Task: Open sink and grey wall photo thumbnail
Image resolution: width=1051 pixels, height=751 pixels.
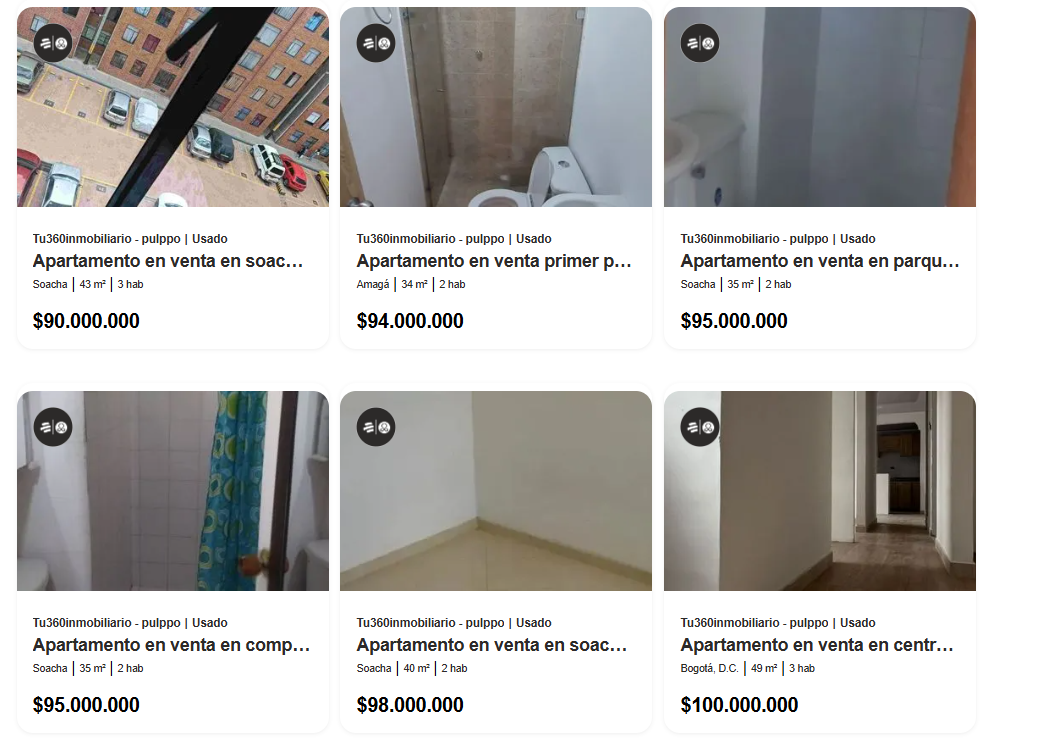Action: [820, 107]
